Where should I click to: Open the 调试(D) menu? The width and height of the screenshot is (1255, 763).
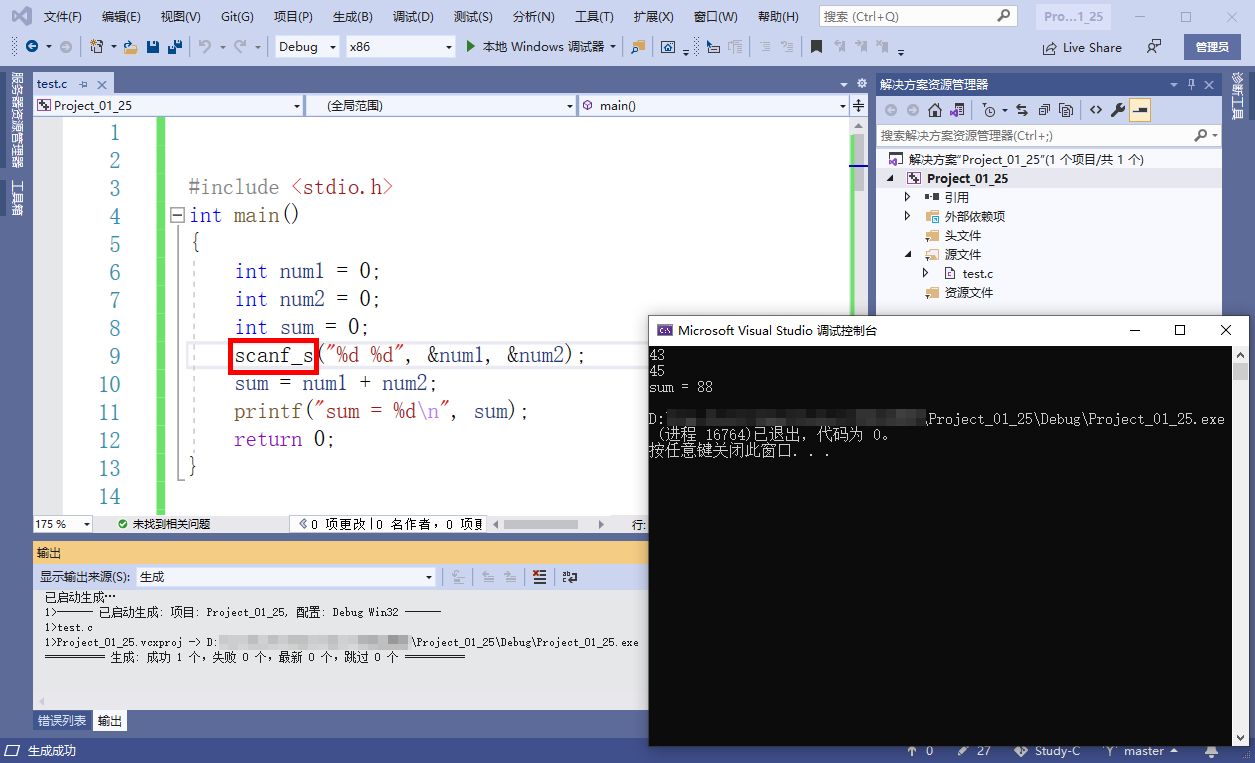(x=413, y=17)
